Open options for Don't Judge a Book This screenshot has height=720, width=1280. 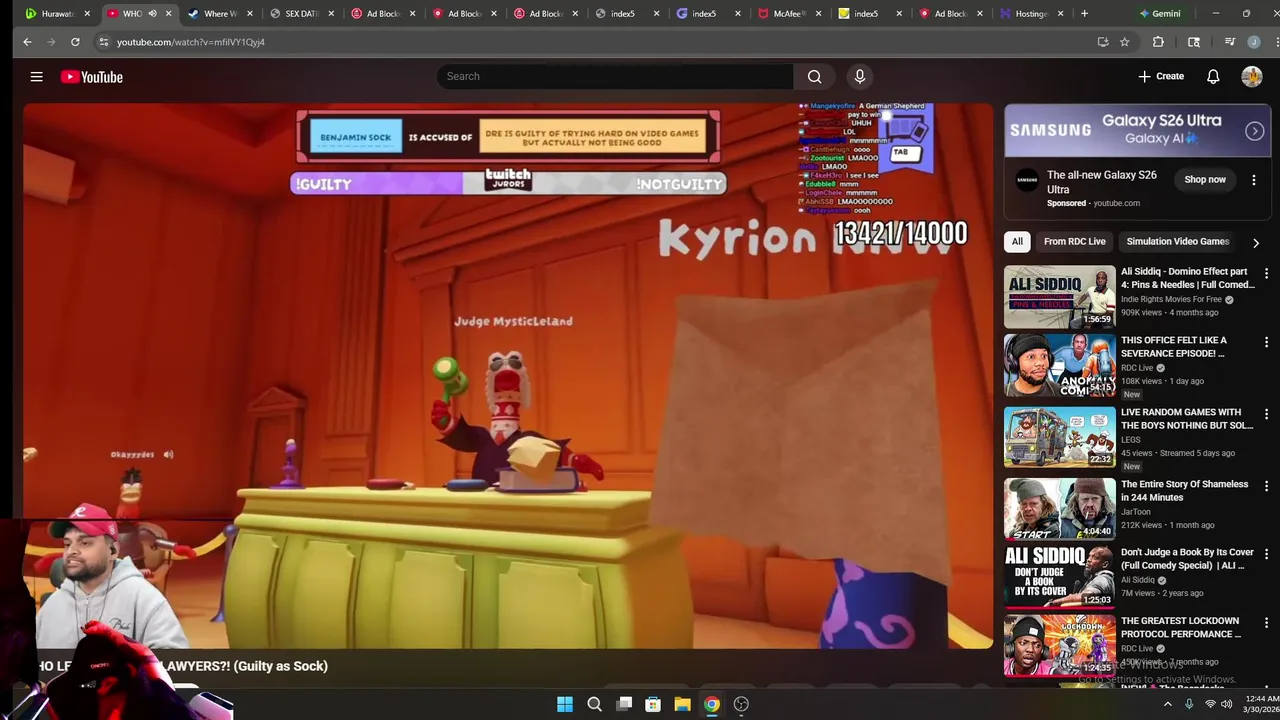(x=1266, y=554)
